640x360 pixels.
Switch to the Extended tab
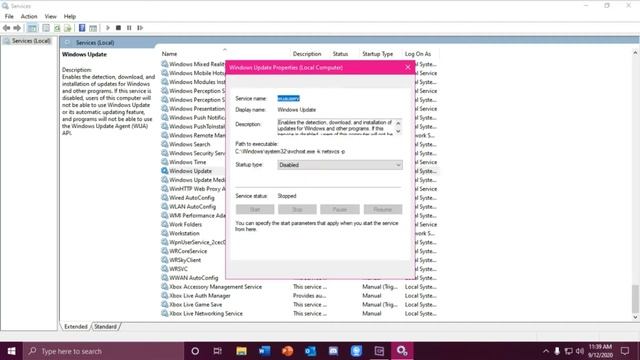tap(76, 327)
